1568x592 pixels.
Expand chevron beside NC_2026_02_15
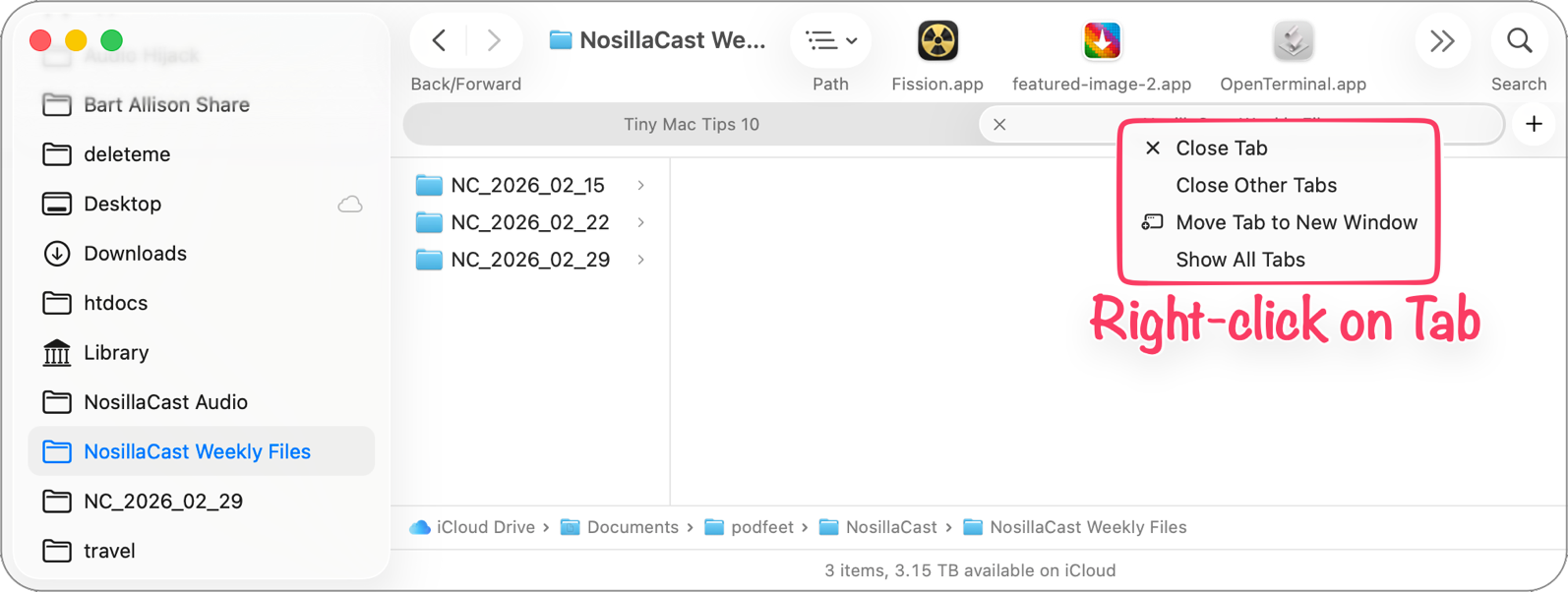[641, 185]
